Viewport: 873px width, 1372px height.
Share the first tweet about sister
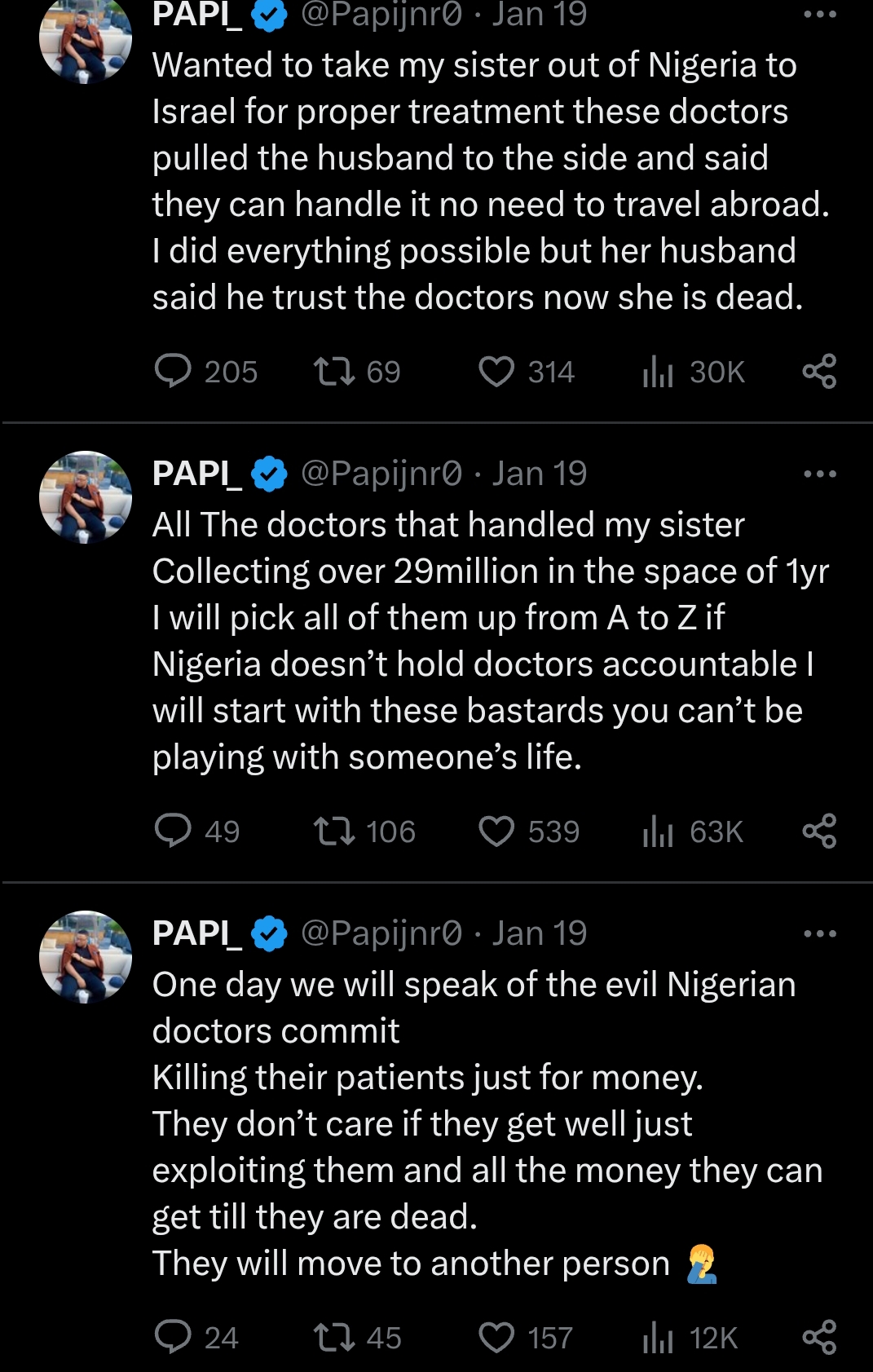[819, 372]
